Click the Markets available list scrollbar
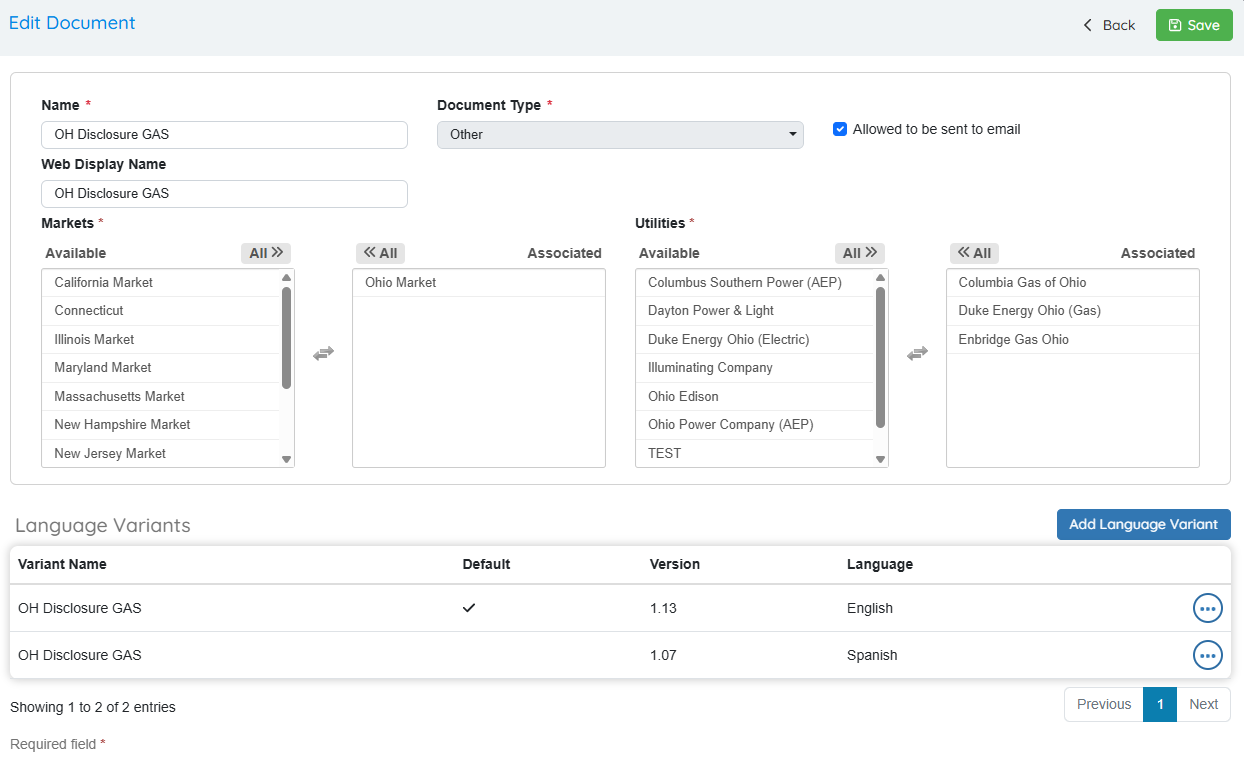 [x=287, y=338]
